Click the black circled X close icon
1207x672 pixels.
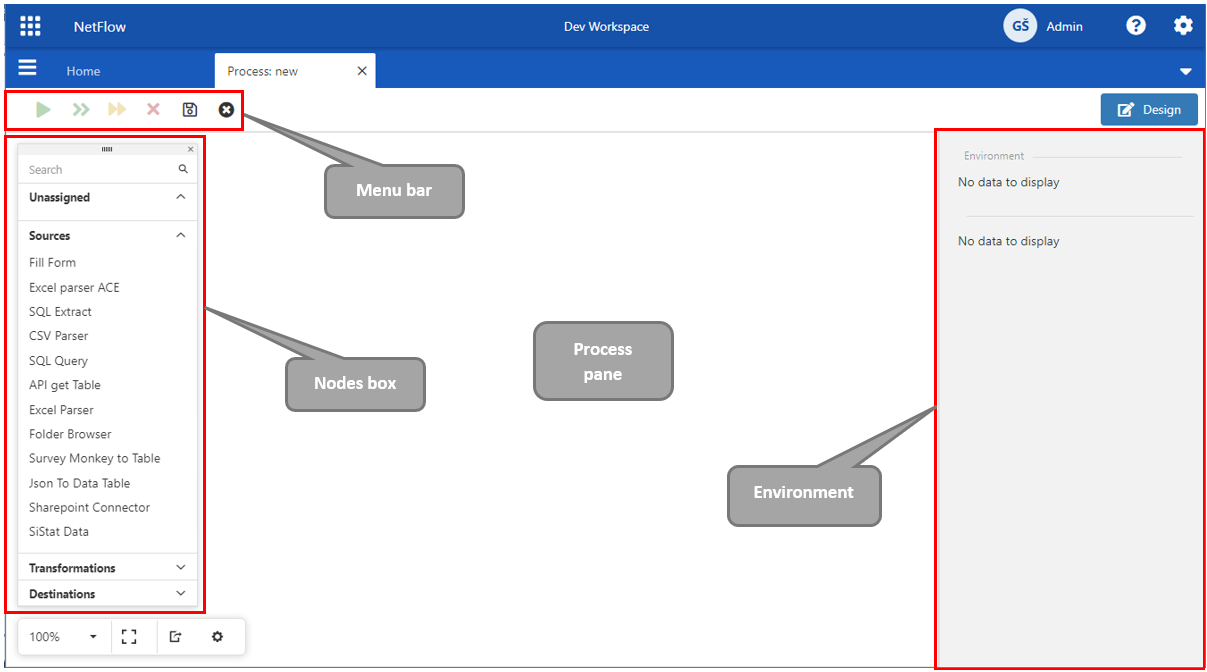coord(226,110)
